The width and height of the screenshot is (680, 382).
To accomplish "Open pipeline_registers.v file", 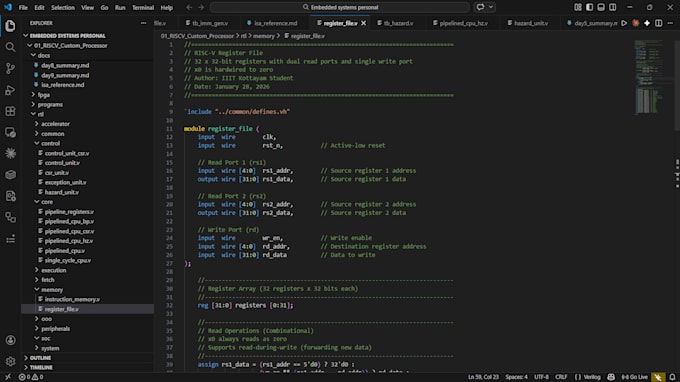I will pyautogui.click(x=69, y=212).
